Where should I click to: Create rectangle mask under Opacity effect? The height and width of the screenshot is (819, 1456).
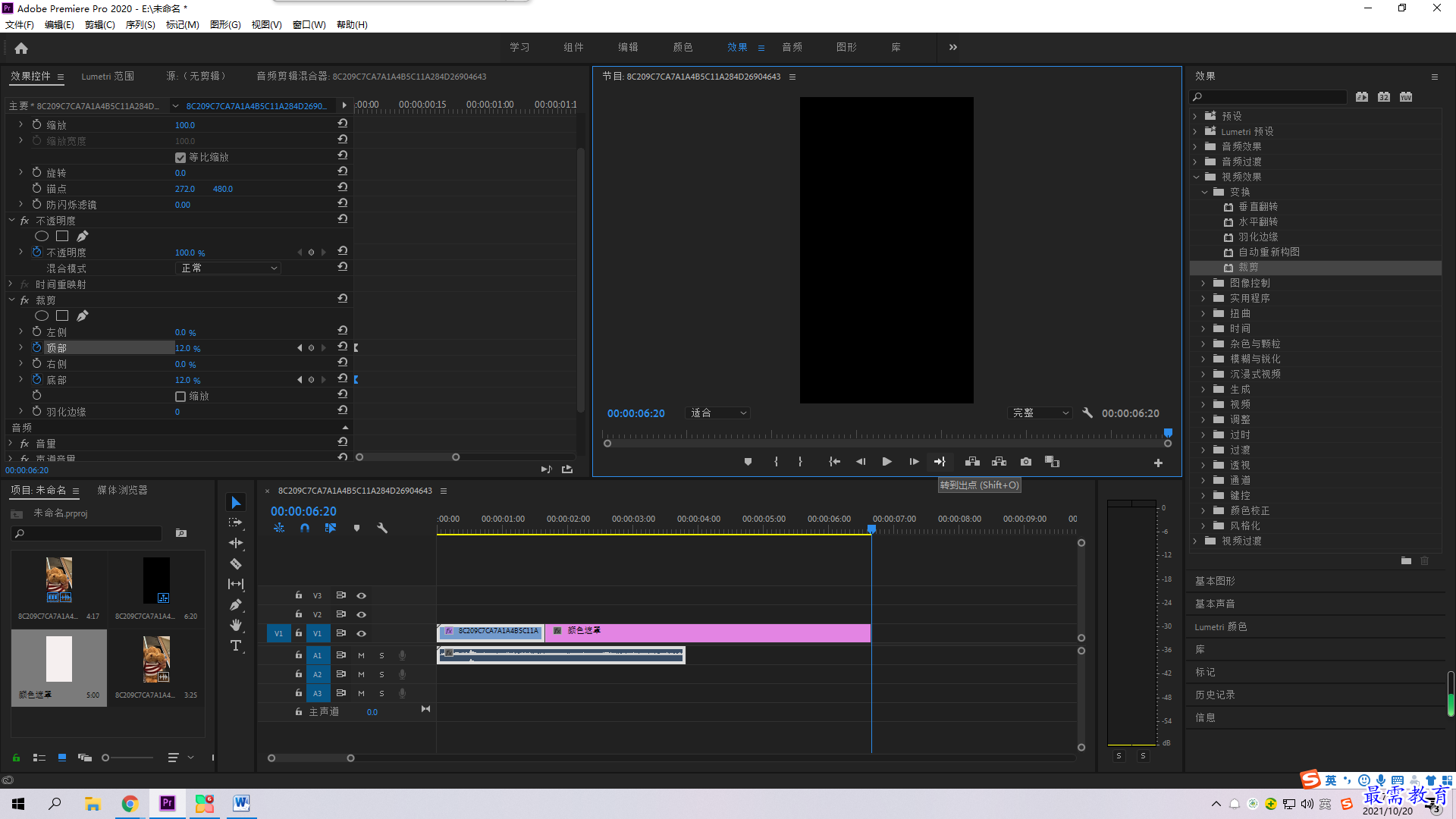pos(62,236)
